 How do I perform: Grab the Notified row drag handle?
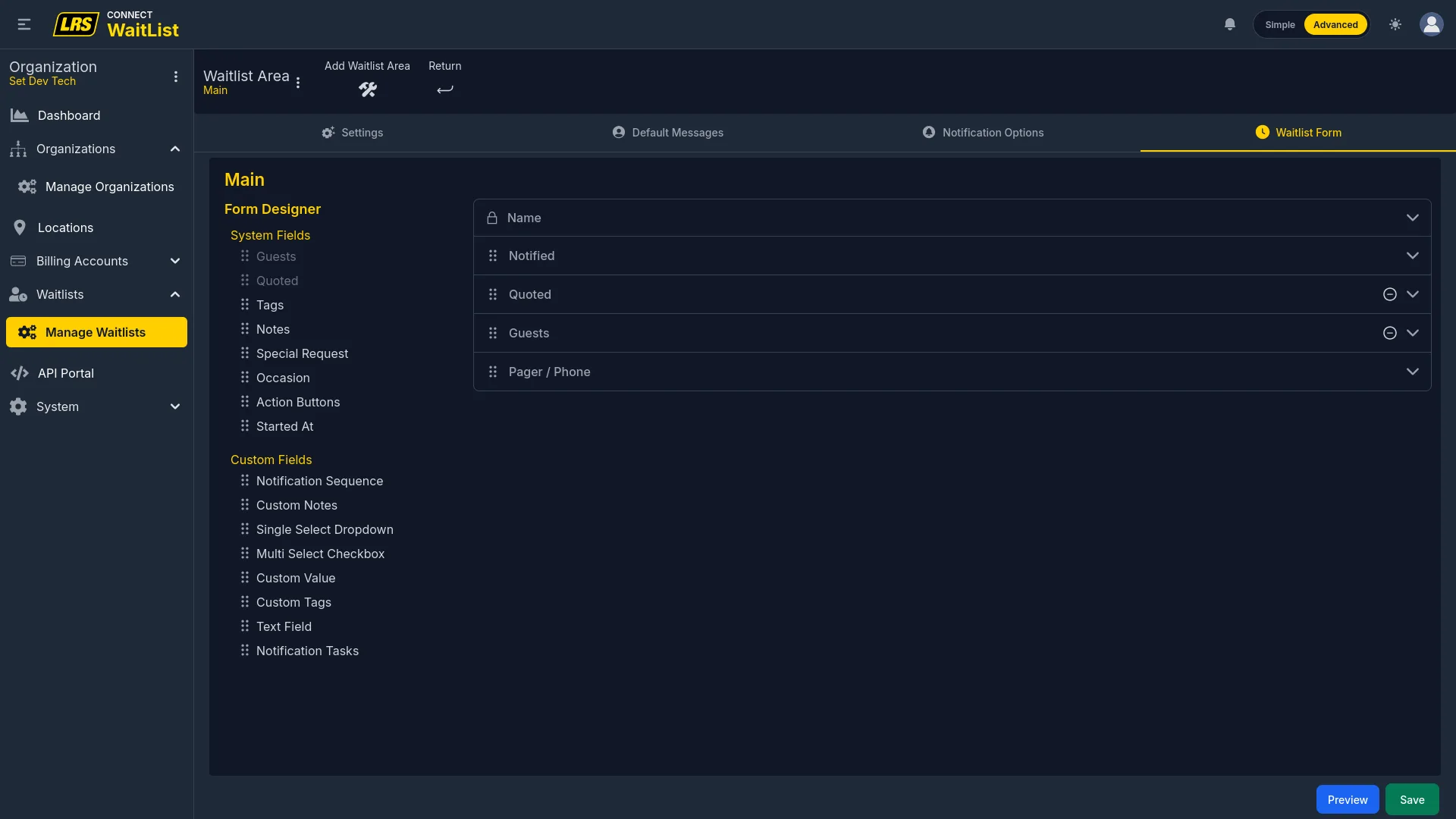coord(493,256)
